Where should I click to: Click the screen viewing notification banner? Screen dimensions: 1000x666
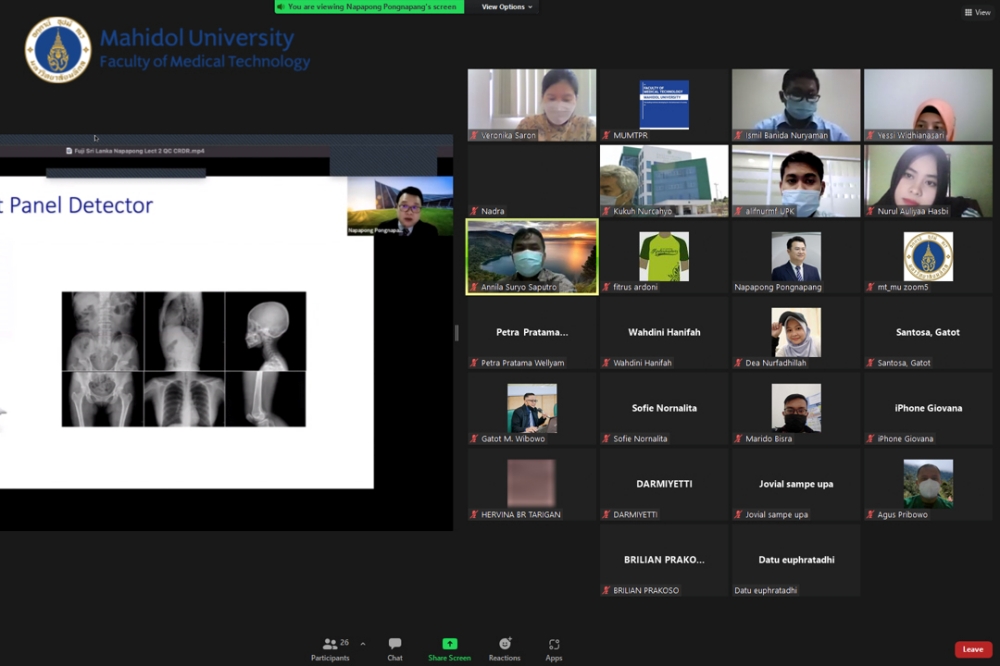pos(370,7)
